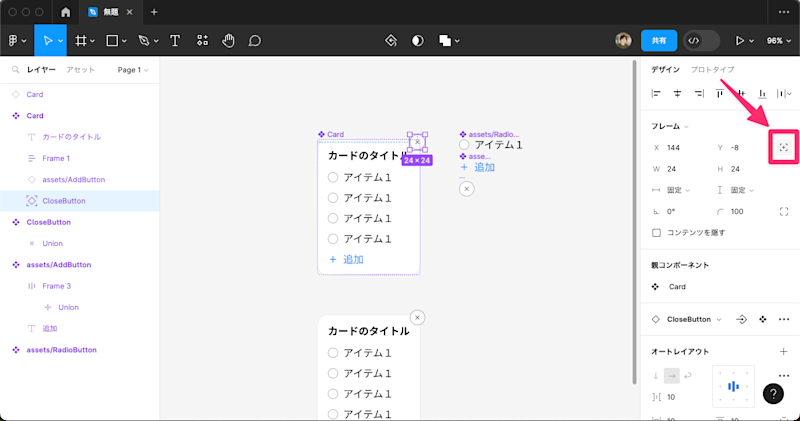The image size is (800, 421).
Task: Open the help question mark button
Action: pos(773,393)
